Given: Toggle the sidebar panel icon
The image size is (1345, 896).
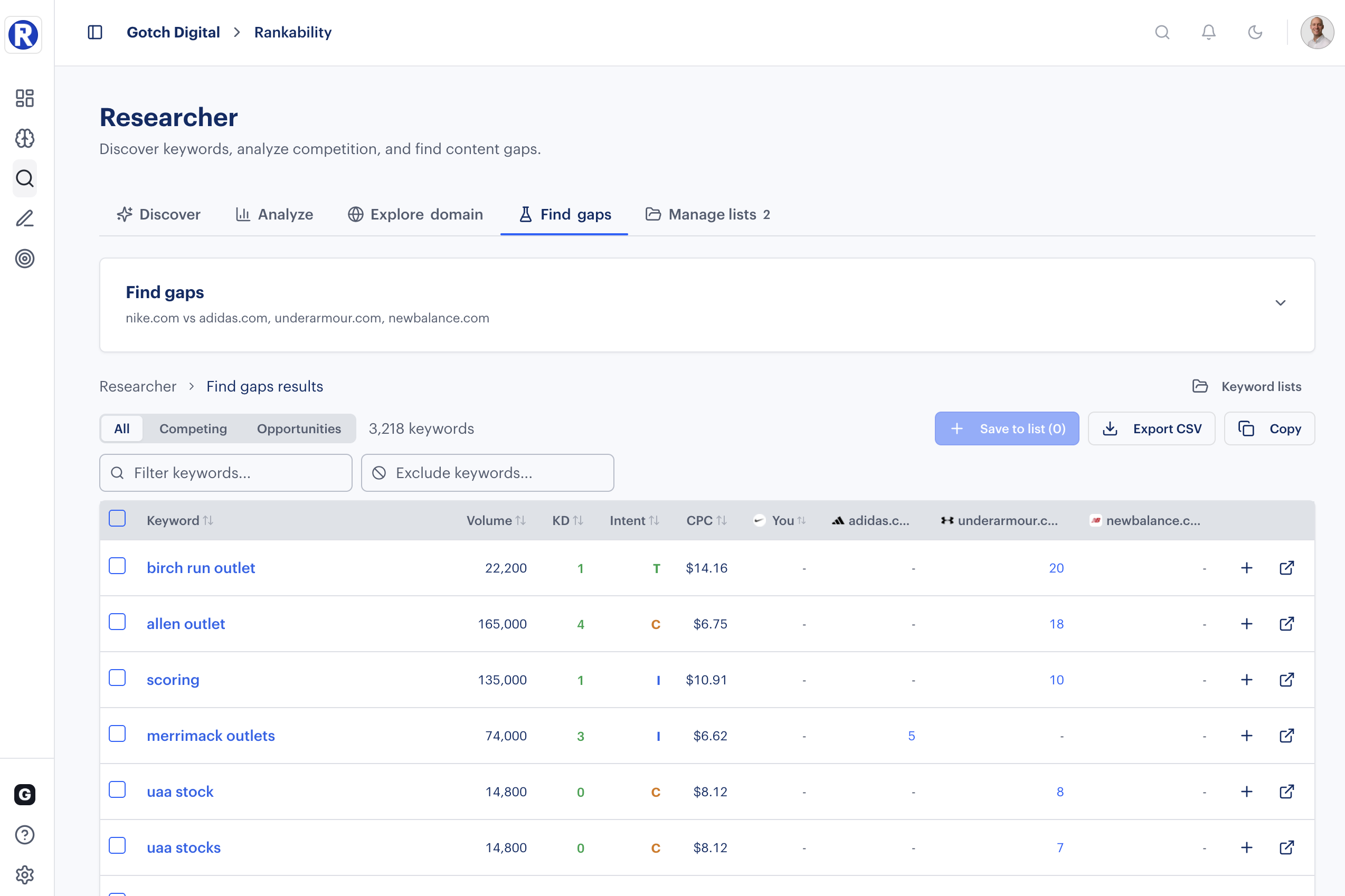Looking at the screenshot, I should coord(95,33).
